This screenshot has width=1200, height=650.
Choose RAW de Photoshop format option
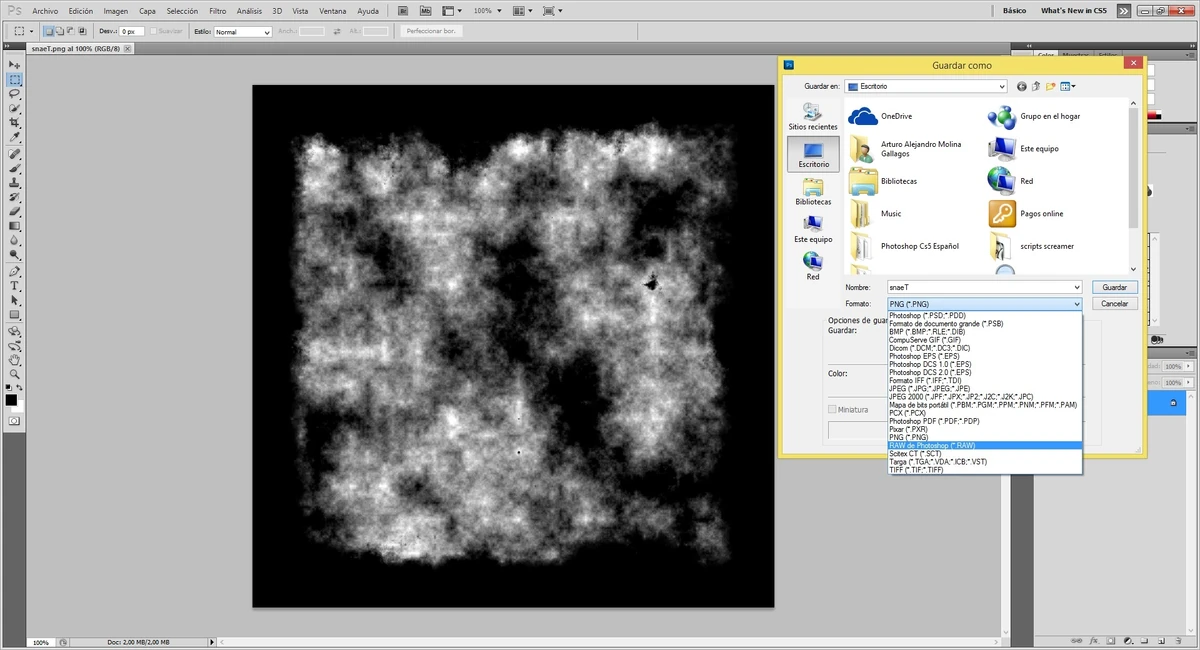coord(931,445)
